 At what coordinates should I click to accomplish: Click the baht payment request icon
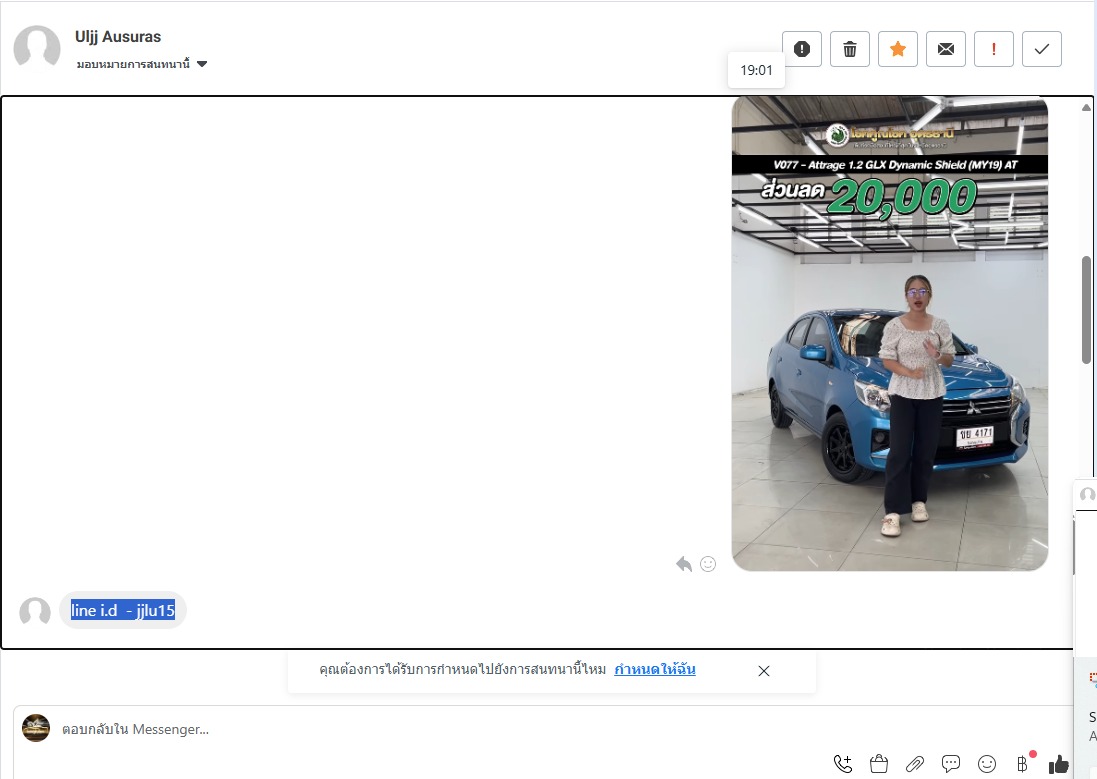click(x=1022, y=764)
